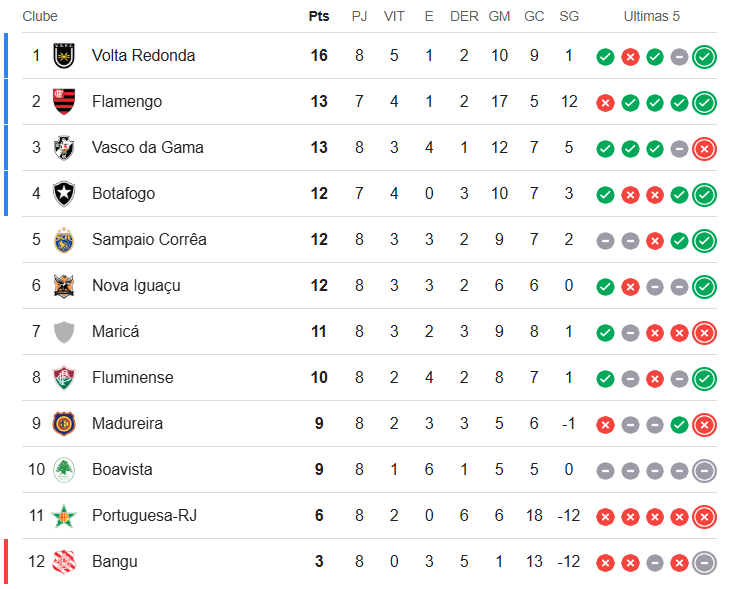Click the Madureira club crest
Screen dimensions: 733x589
tap(64, 424)
